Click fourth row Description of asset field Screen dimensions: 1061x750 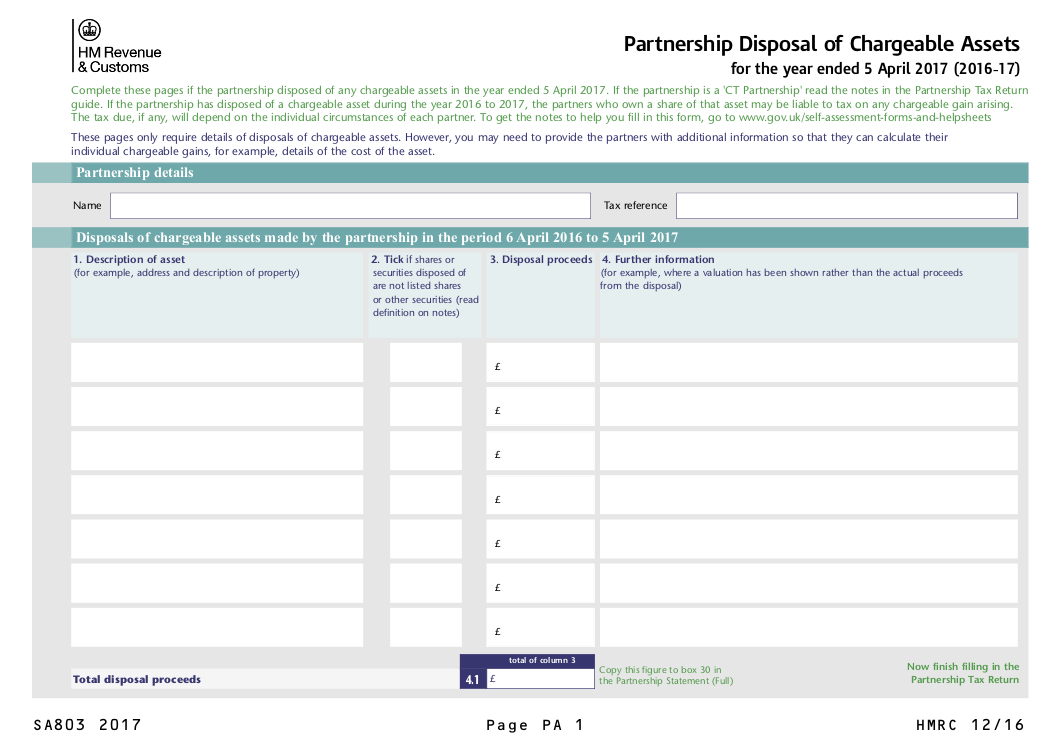coord(217,495)
